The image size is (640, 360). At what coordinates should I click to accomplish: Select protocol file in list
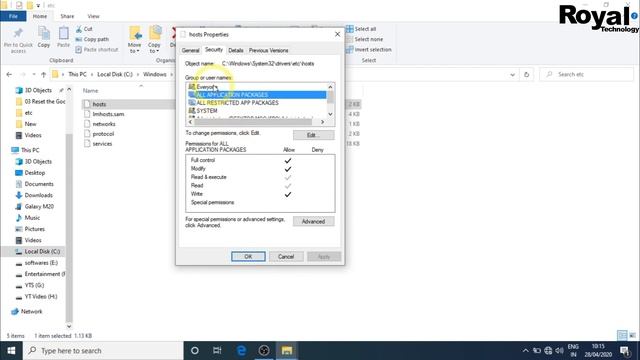click(x=103, y=133)
